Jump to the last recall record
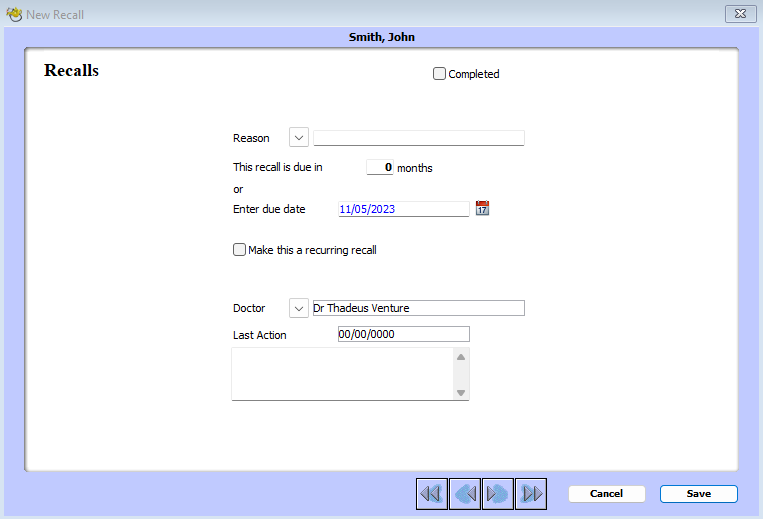Image resolution: width=763 pixels, height=519 pixels. pos(531,494)
